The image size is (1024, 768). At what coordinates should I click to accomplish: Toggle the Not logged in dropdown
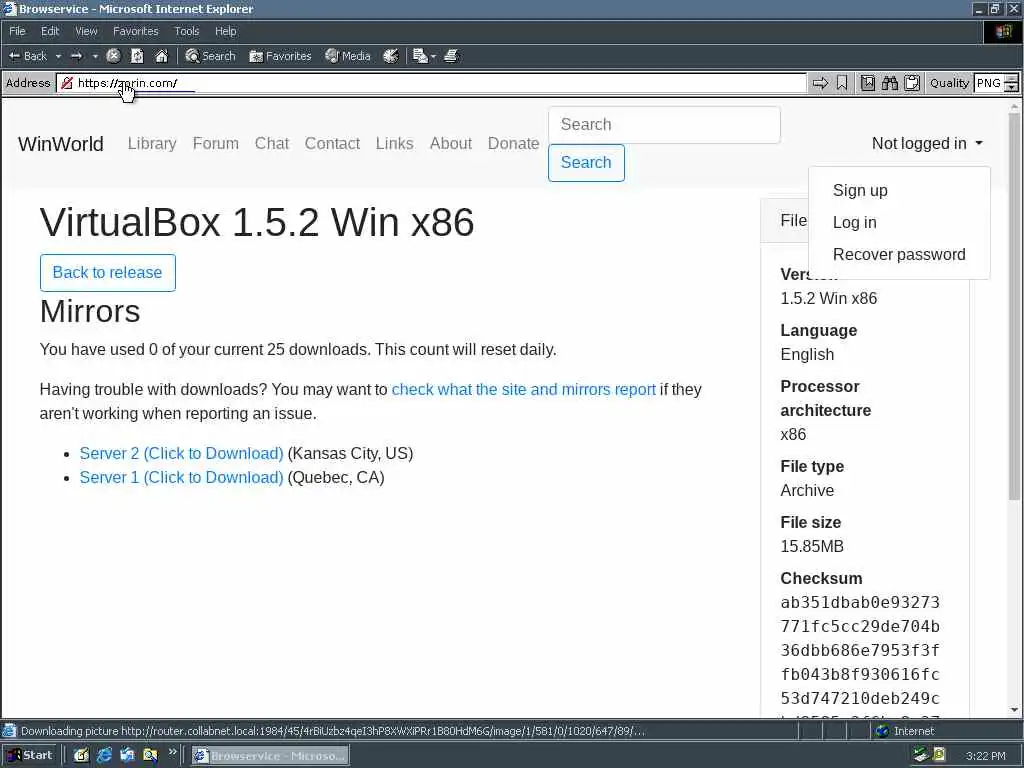pyautogui.click(x=927, y=144)
